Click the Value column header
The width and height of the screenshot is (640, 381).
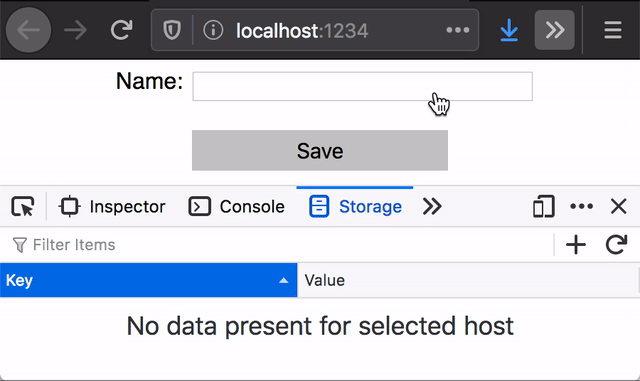pyautogui.click(x=468, y=280)
